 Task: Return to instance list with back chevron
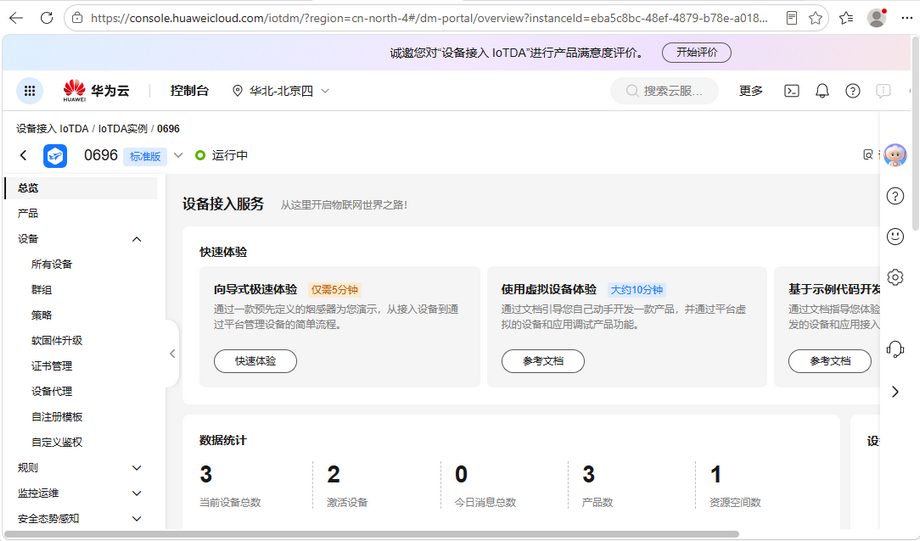(x=23, y=155)
